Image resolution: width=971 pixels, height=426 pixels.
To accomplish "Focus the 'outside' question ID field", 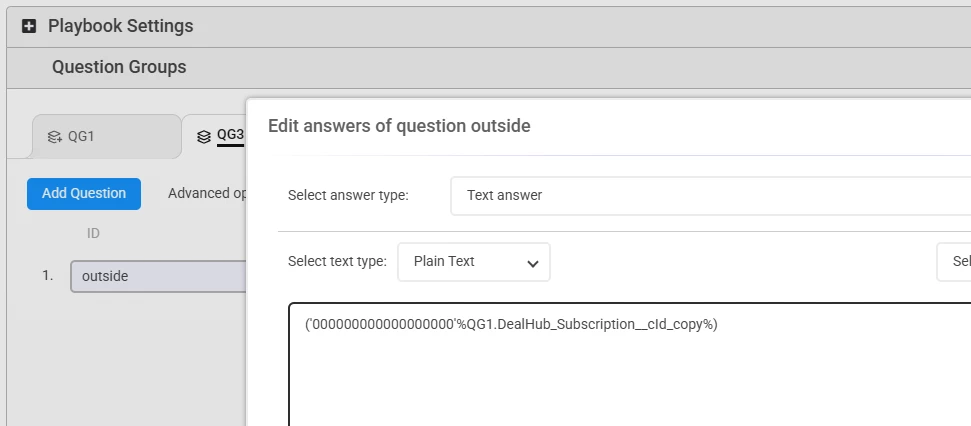I will point(158,276).
